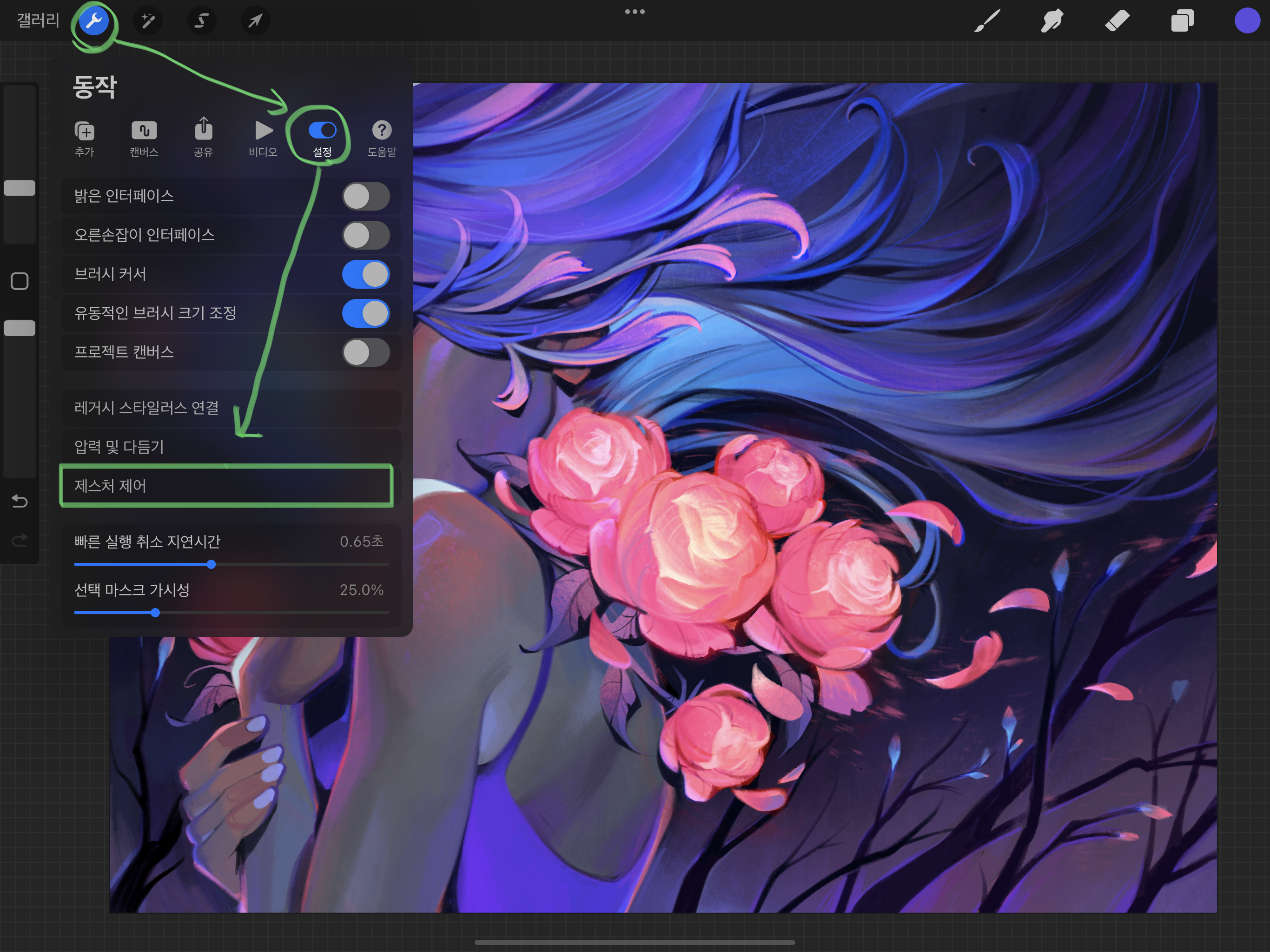Open the Layers panel icon
The width and height of the screenshot is (1270, 952).
1182,21
